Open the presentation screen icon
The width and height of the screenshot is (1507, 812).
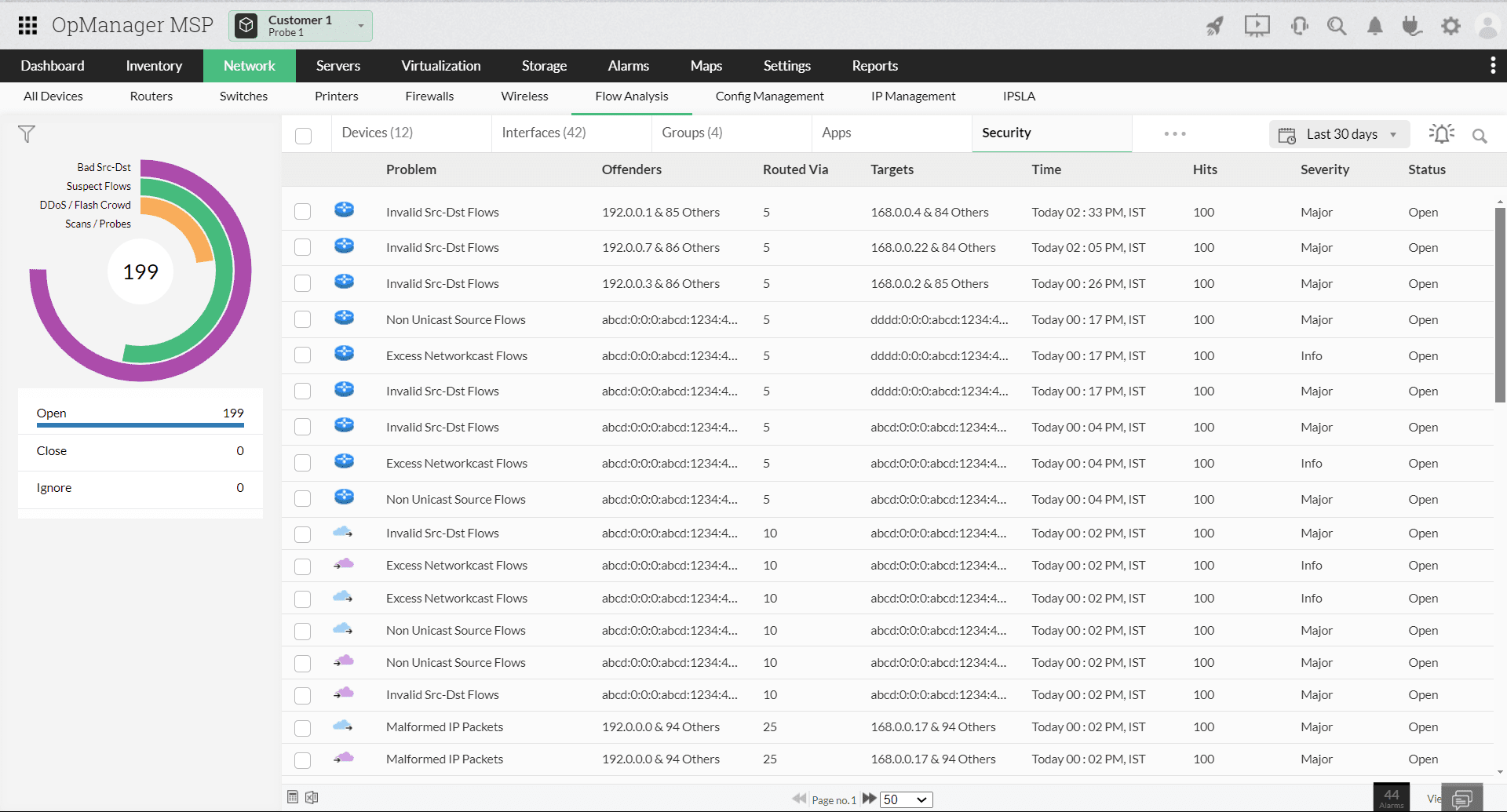pos(1257,26)
